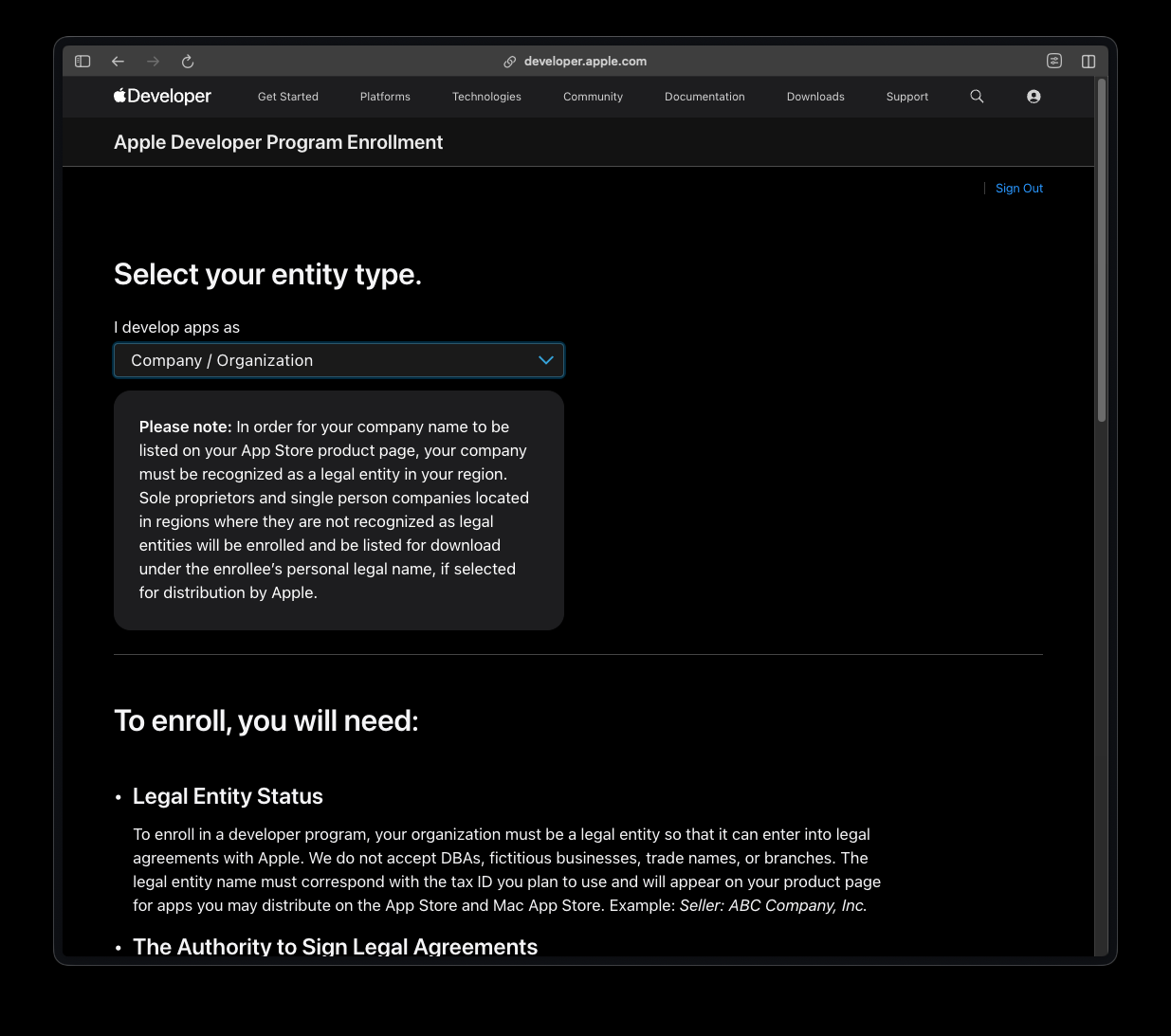The width and height of the screenshot is (1171, 1036).
Task: Open the Support nav link
Action: click(x=907, y=97)
